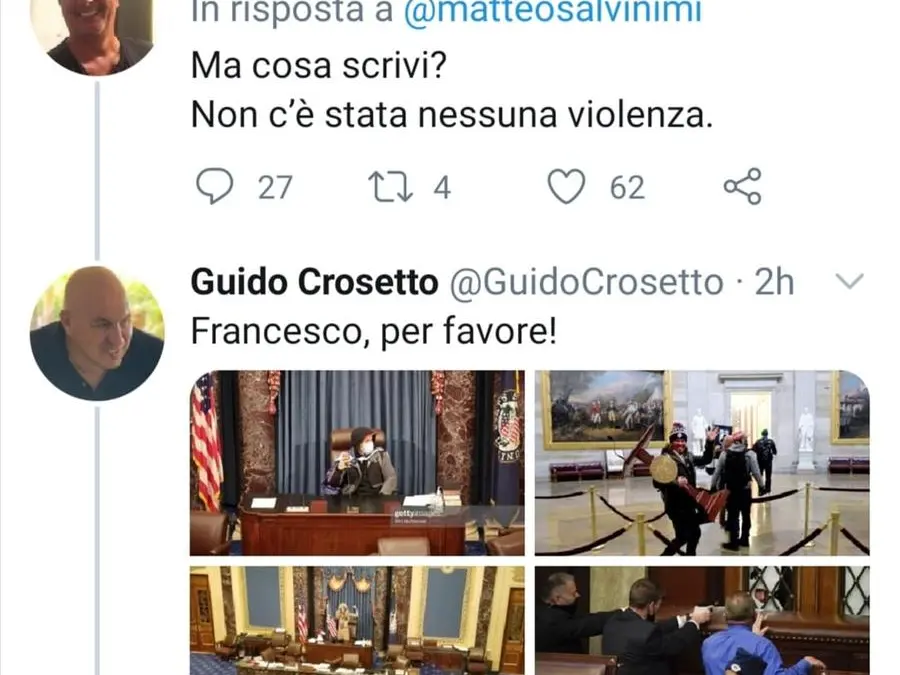View the photo of the person at the Senate desk
The height and width of the screenshot is (675, 900).
pyautogui.click(x=357, y=463)
